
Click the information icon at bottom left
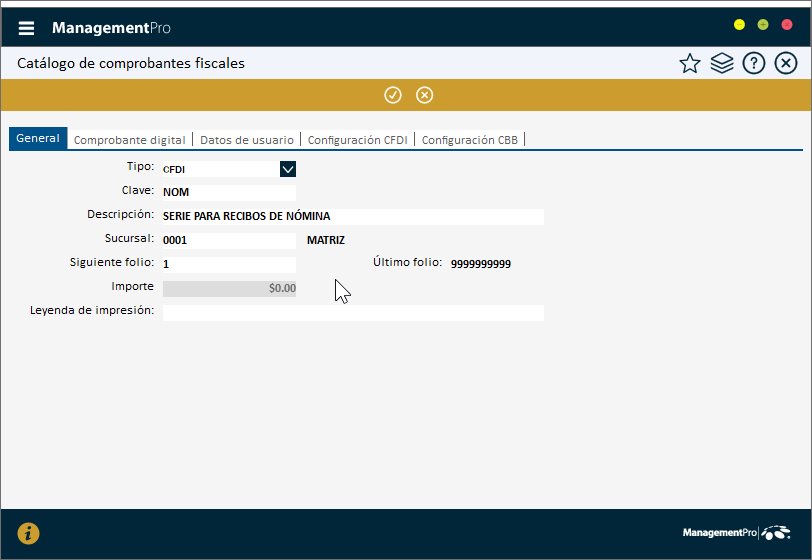28,534
